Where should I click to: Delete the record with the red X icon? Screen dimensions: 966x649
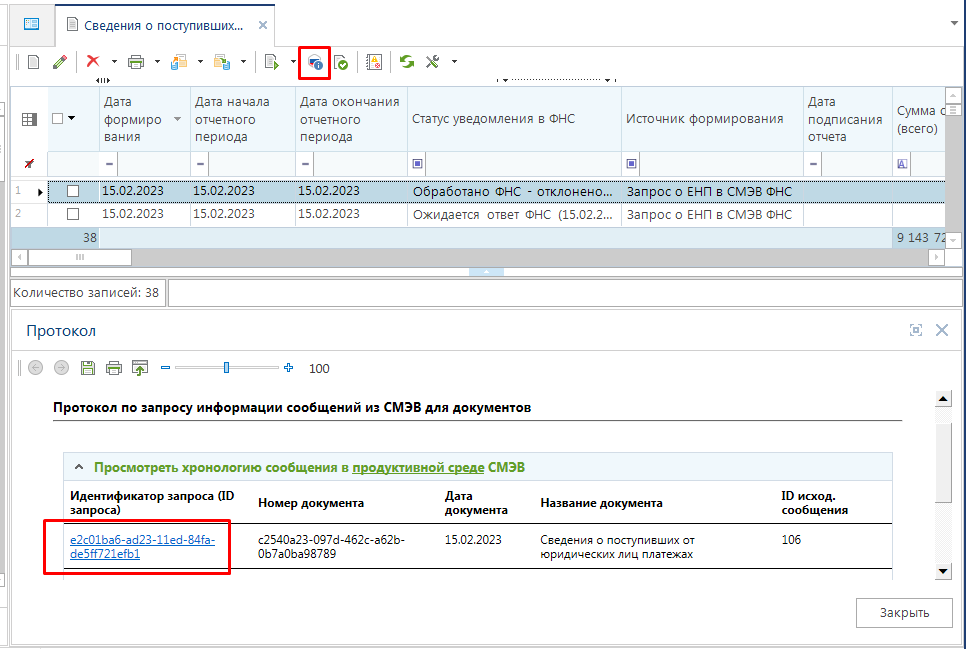(93, 61)
